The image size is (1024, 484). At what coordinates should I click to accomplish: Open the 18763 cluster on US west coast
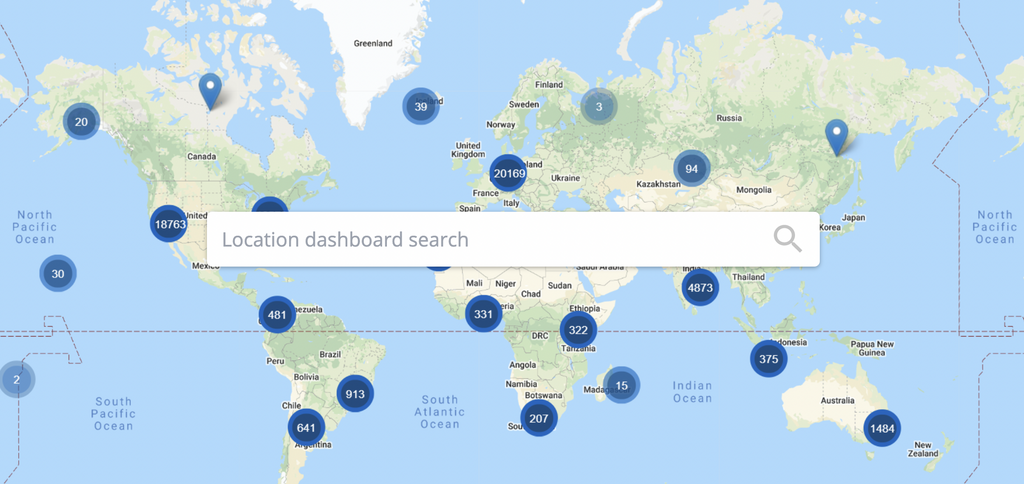click(169, 224)
